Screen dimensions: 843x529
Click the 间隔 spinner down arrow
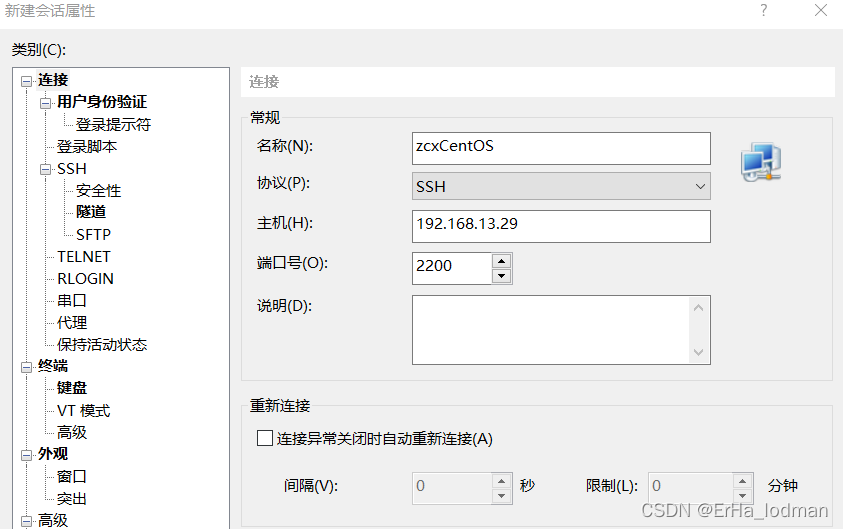click(502, 496)
